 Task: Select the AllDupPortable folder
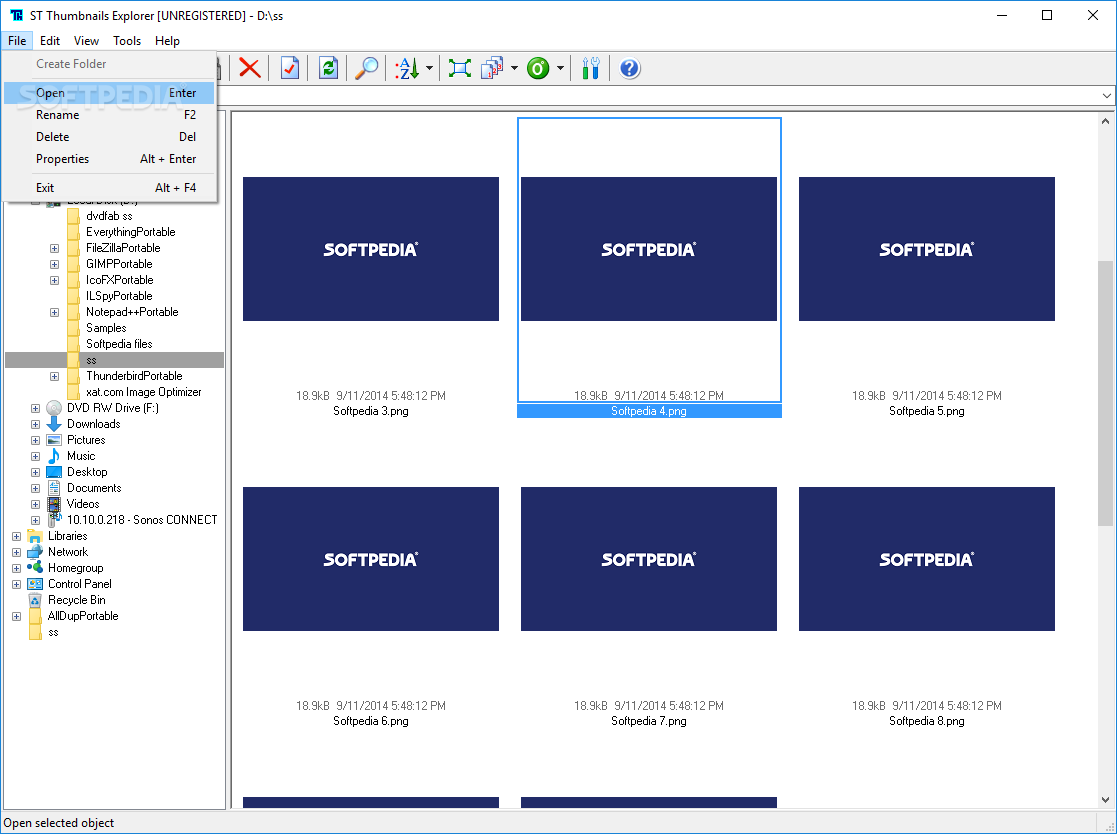pos(83,617)
